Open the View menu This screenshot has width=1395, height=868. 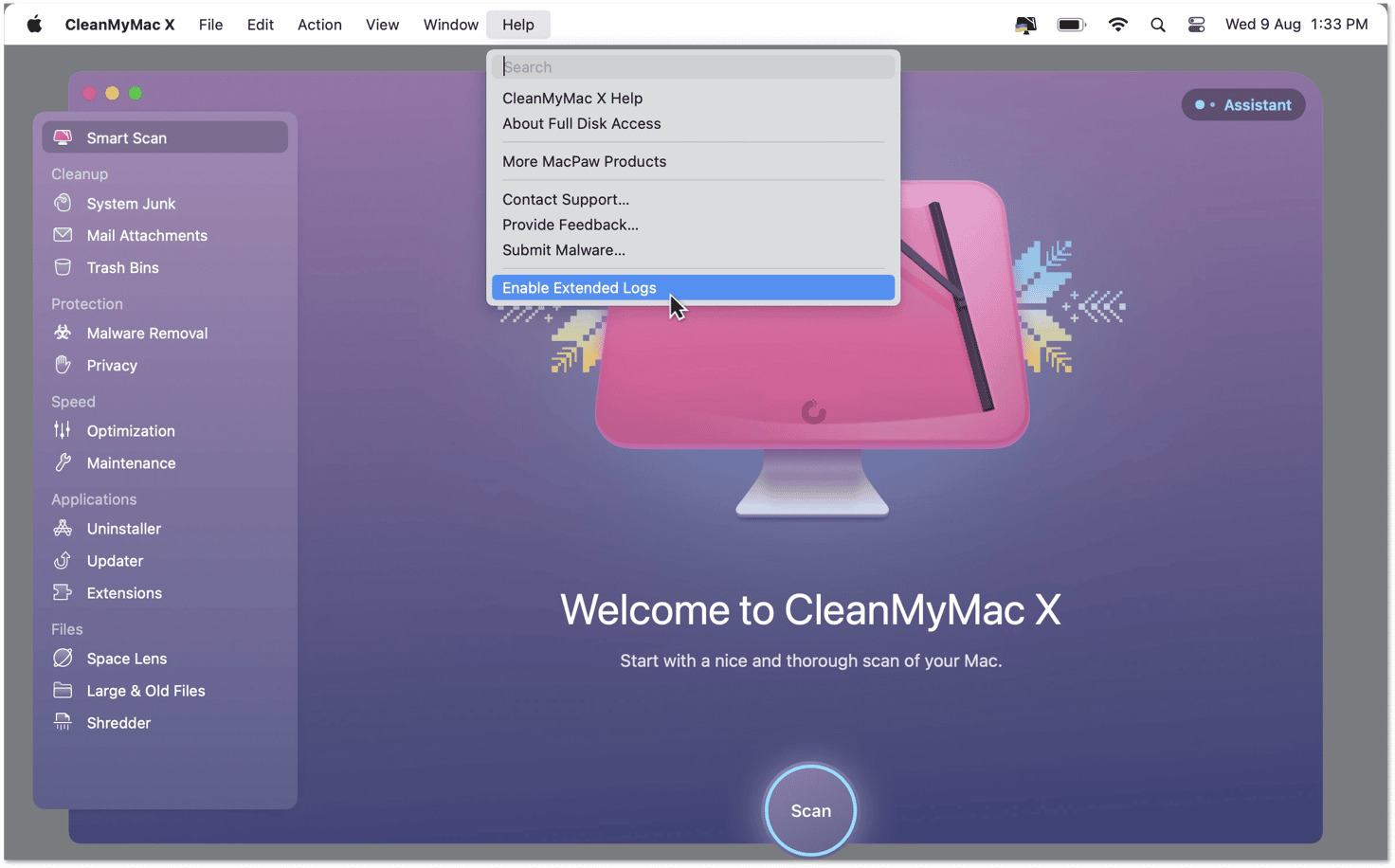pos(382,25)
